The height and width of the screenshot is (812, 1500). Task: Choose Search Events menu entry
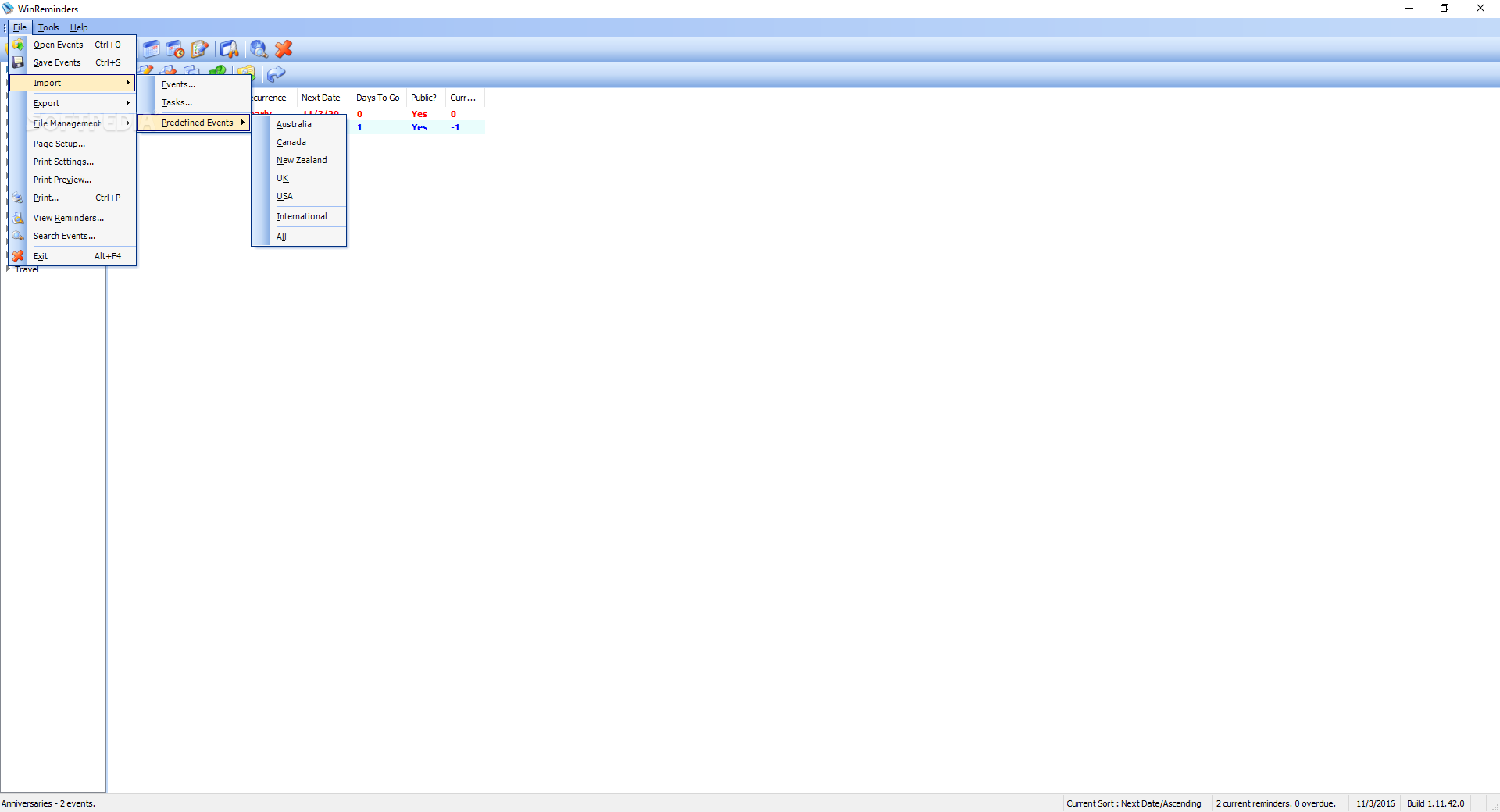[73, 236]
